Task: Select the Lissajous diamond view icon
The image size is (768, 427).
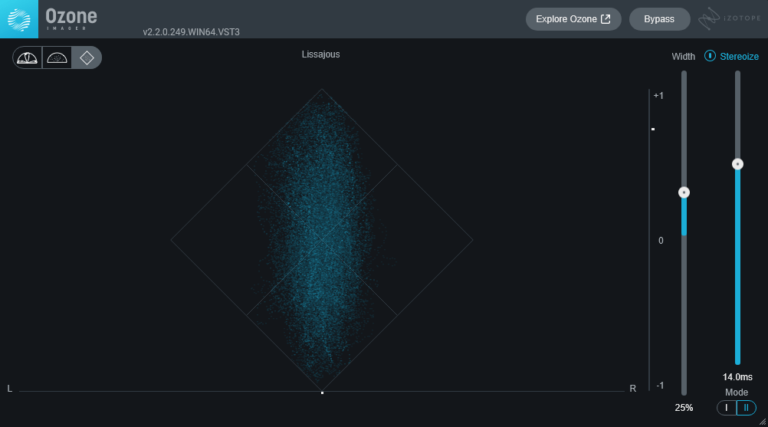Action: point(87,58)
